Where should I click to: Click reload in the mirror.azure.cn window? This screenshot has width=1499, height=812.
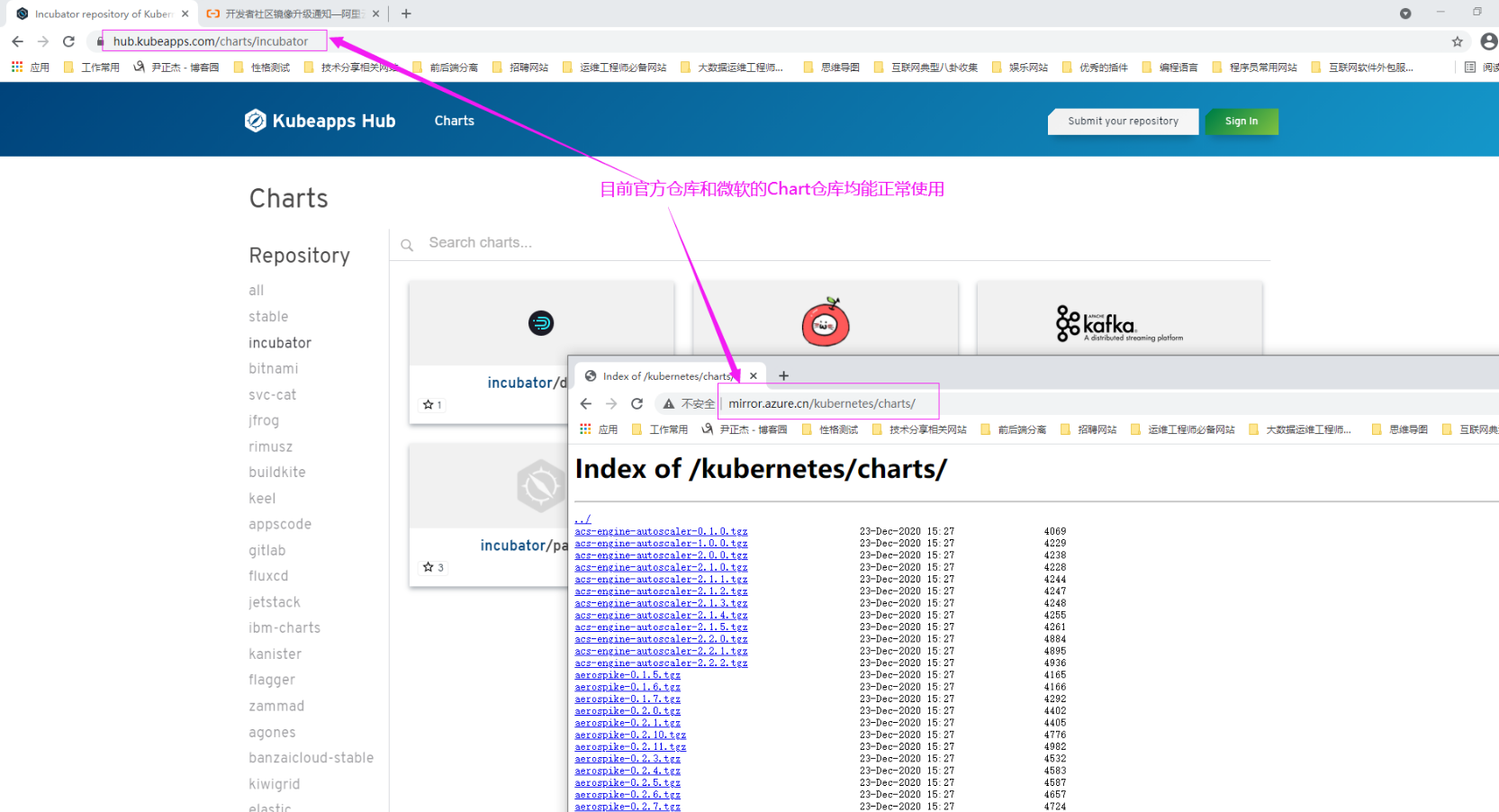tap(637, 403)
